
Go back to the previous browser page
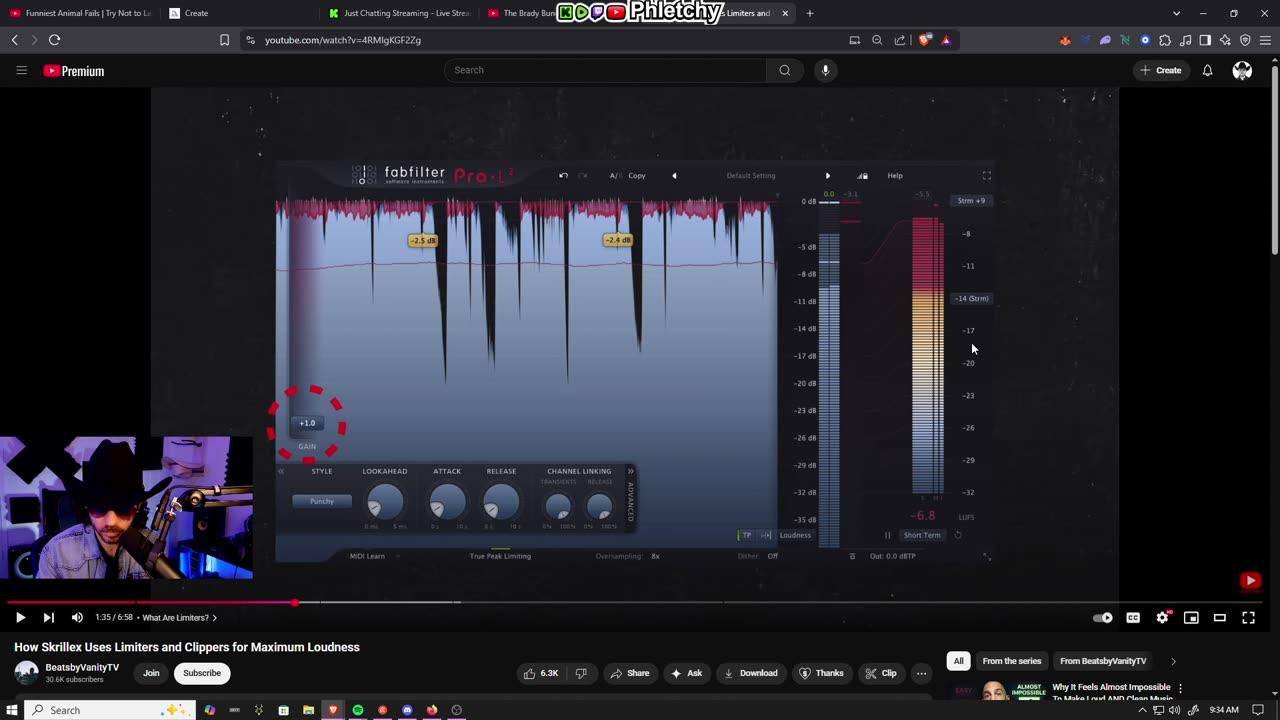point(14,40)
